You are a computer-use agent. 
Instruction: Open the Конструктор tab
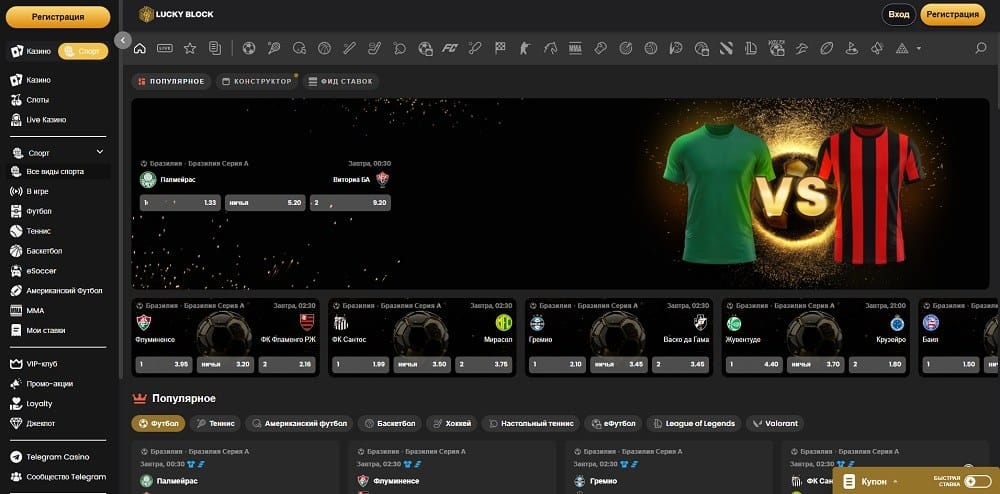click(257, 82)
